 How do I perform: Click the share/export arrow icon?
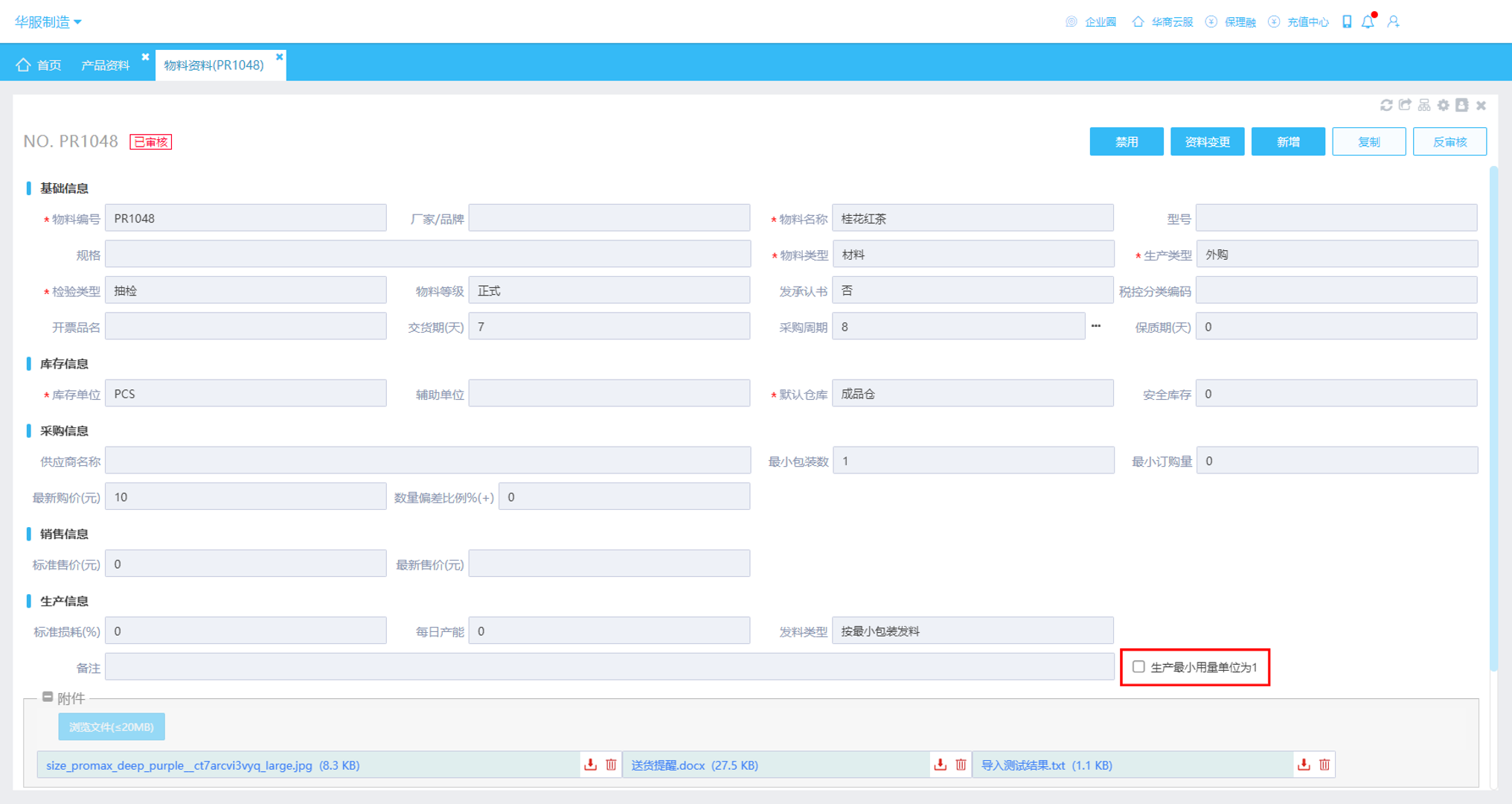(x=1405, y=105)
